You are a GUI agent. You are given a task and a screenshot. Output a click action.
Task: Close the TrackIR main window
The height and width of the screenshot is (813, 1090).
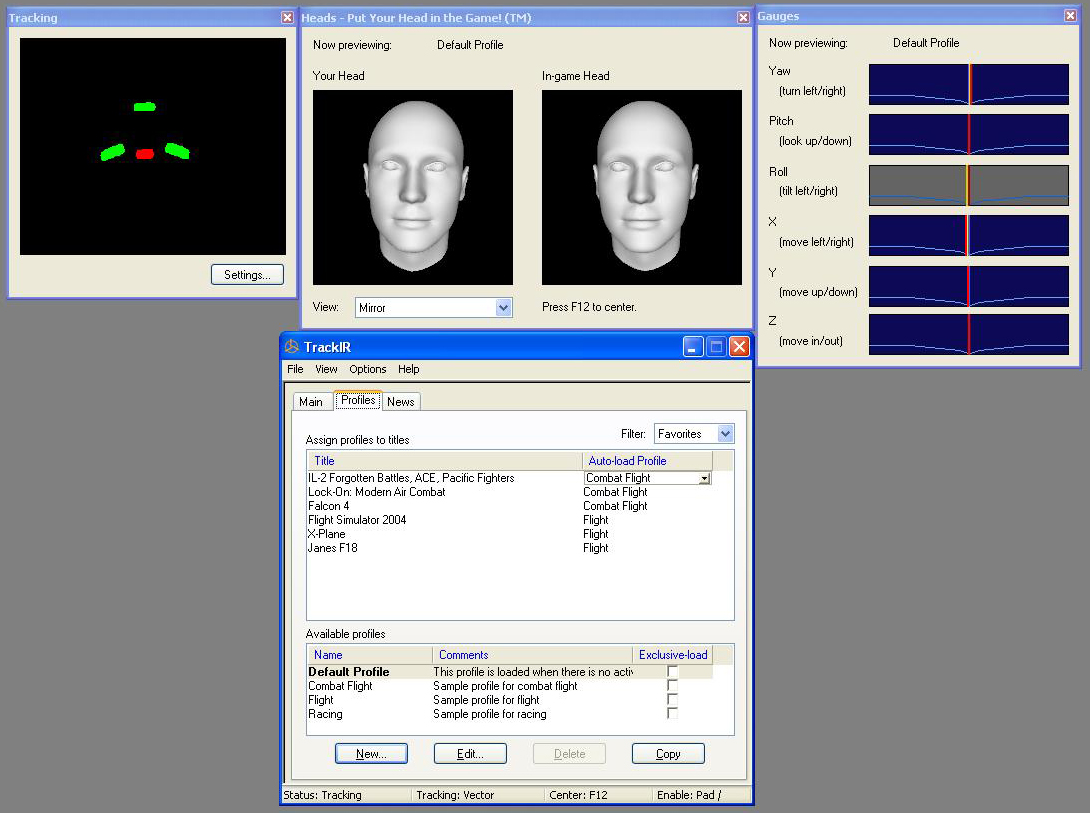[x=740, y=347]
